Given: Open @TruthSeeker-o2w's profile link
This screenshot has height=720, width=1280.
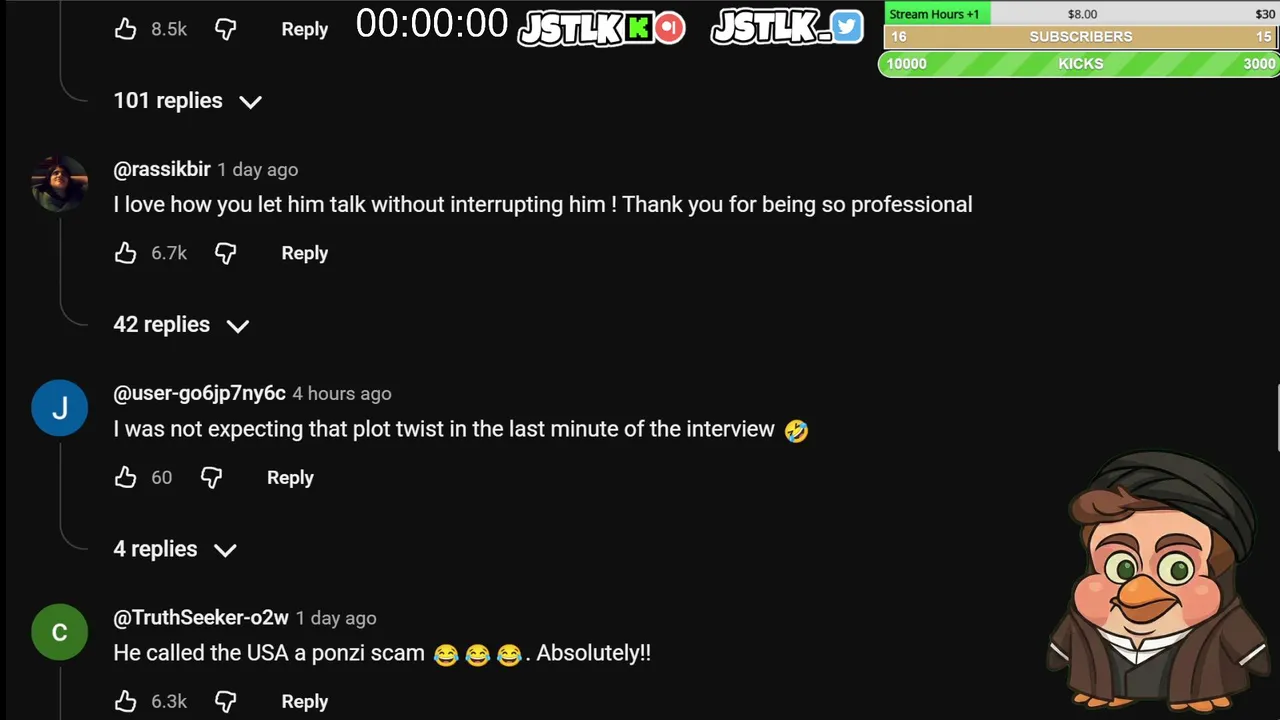Looking at the screenshot, I should [201, 618].
